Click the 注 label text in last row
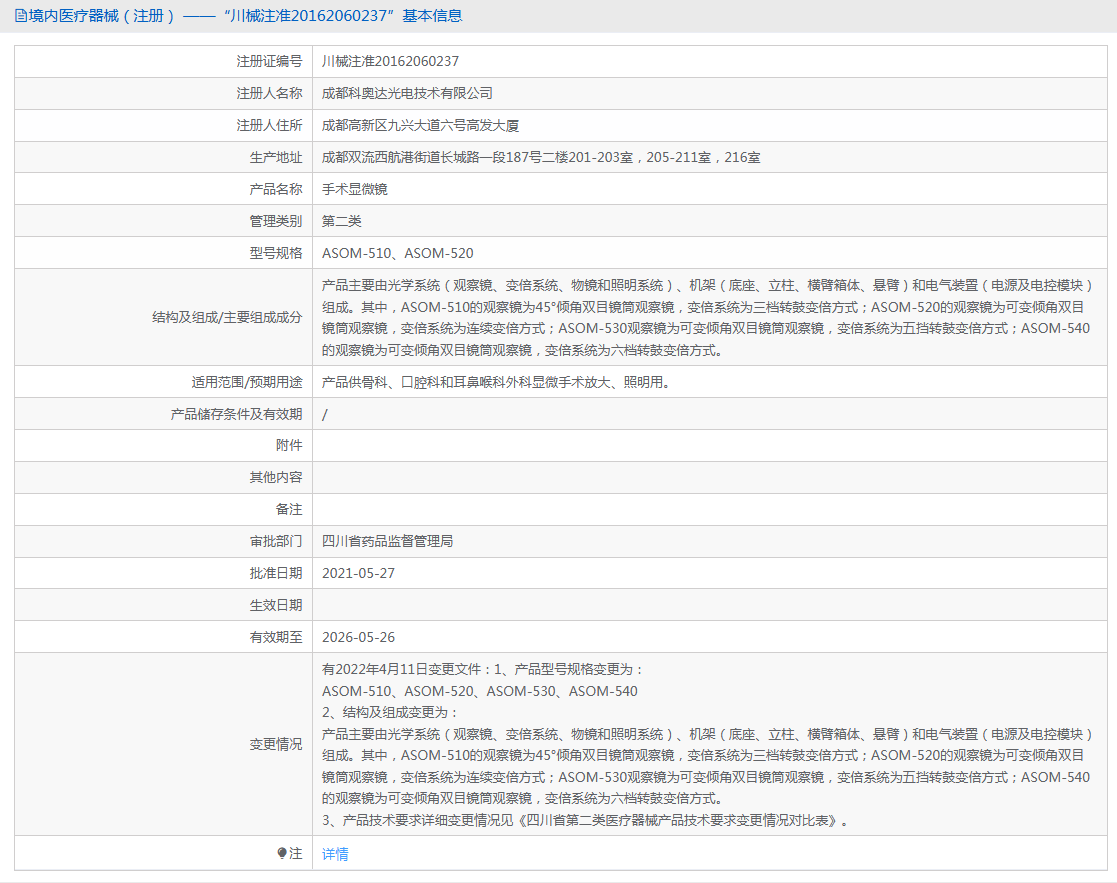Viewport: 1117px width, 883px height. tap(296, 853)
